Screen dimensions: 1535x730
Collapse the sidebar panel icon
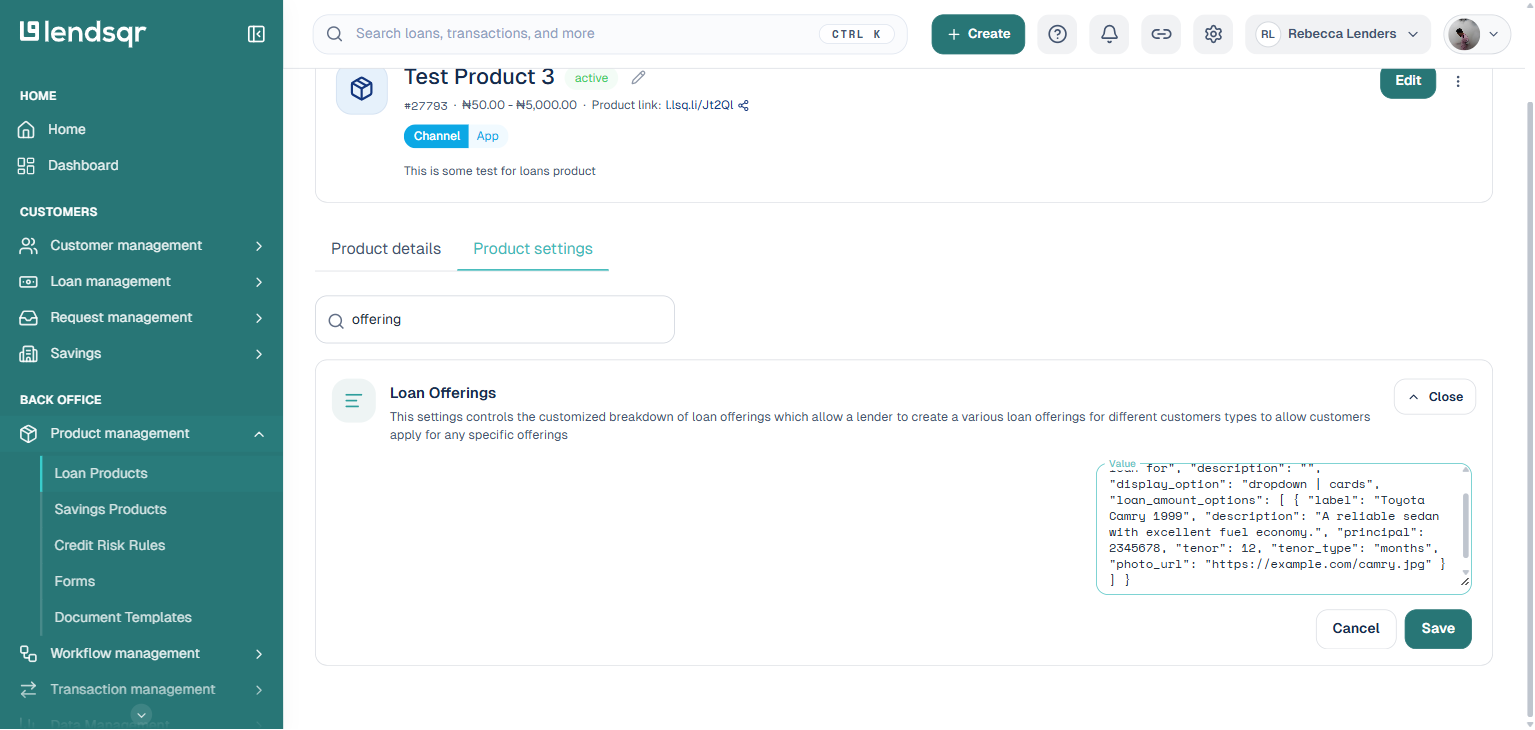pos(256,34)
